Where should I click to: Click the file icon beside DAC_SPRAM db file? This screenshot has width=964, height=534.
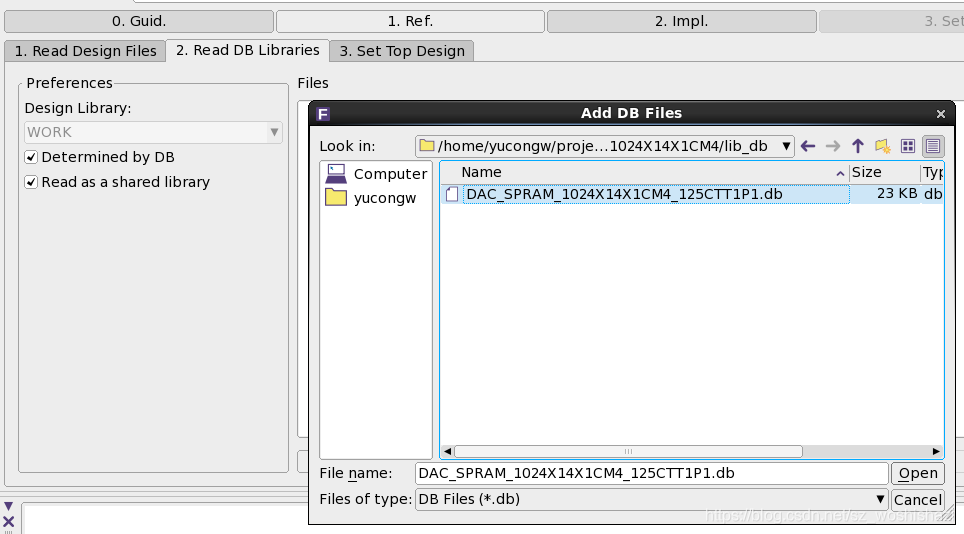click(x=452, y=194)
